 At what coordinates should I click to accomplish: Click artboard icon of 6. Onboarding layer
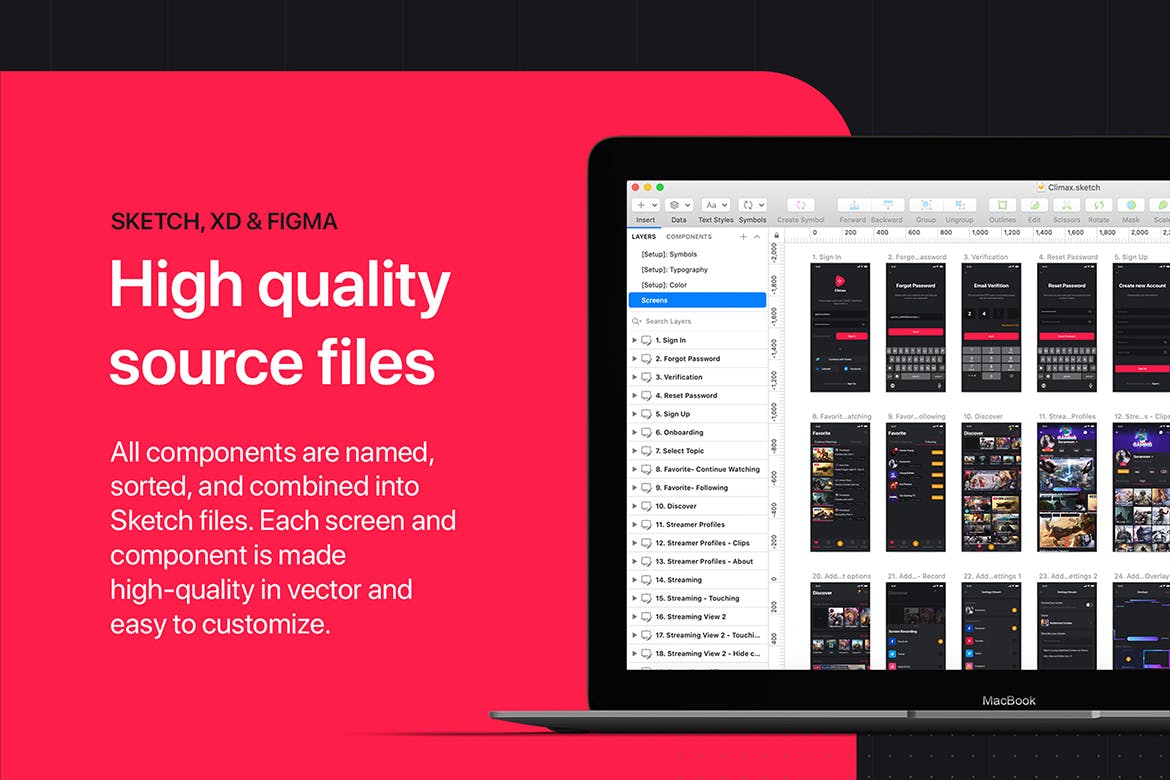pos(646,432)
